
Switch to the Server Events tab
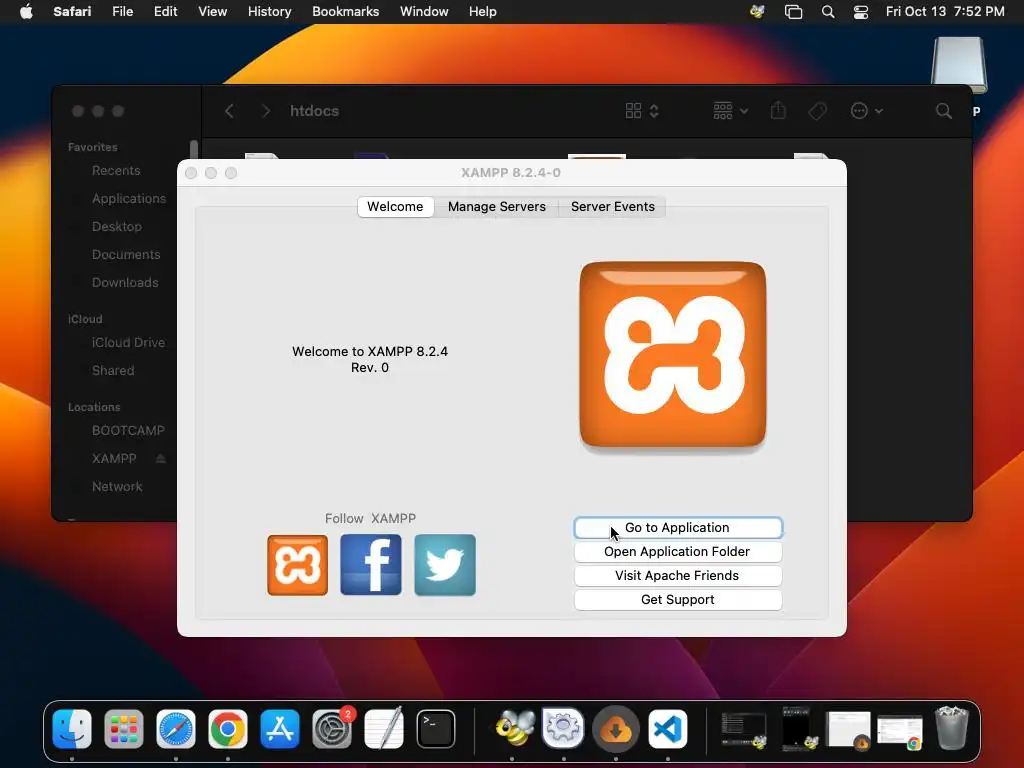(x=613, y=206)
